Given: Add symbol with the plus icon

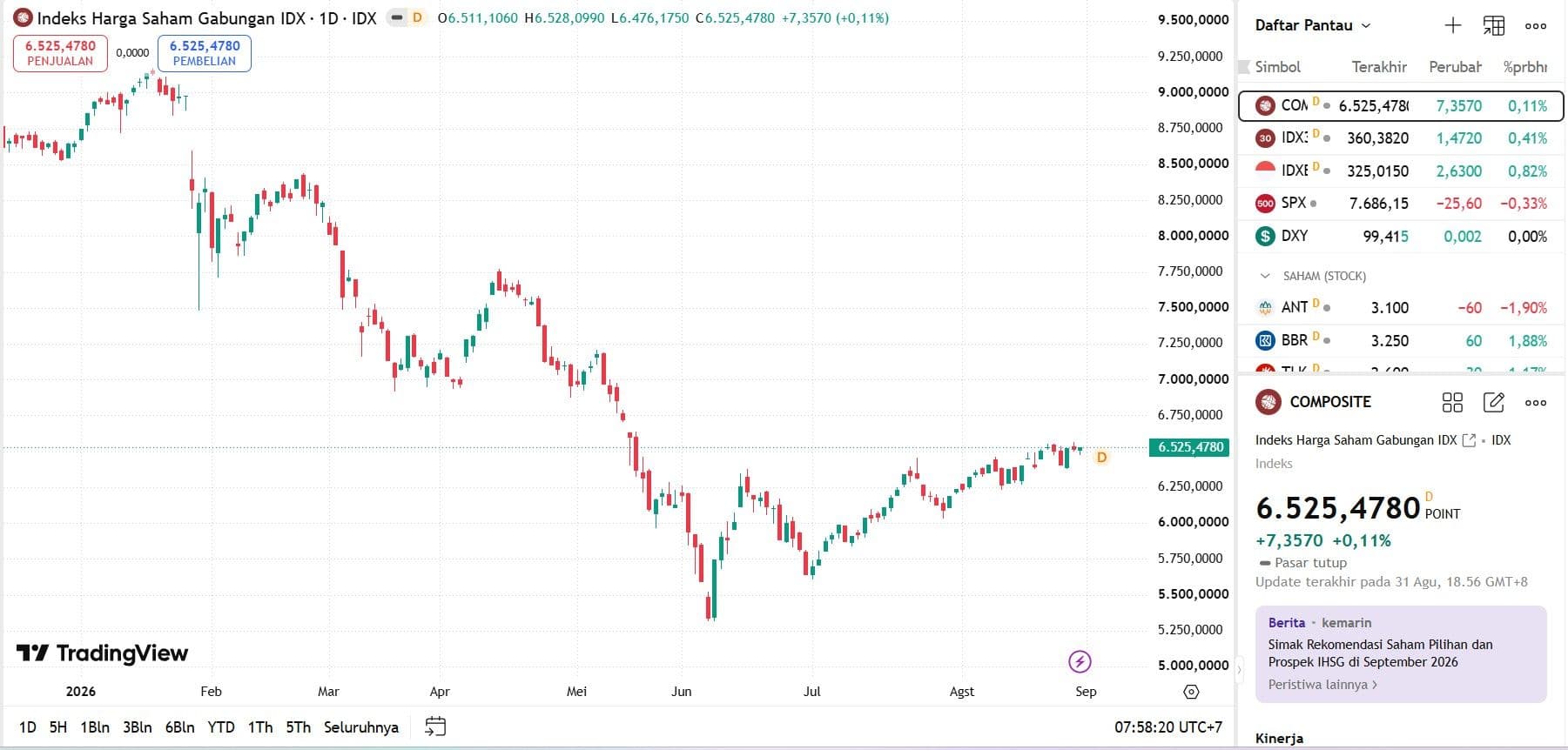Looking at the screenshot, I should 1452,26.
